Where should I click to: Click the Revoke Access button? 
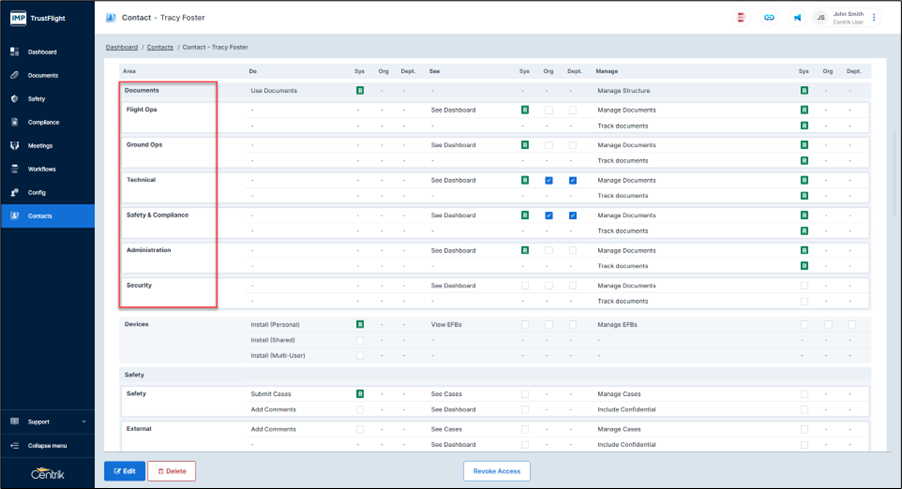pyautogui.click(x=496, y=471)
